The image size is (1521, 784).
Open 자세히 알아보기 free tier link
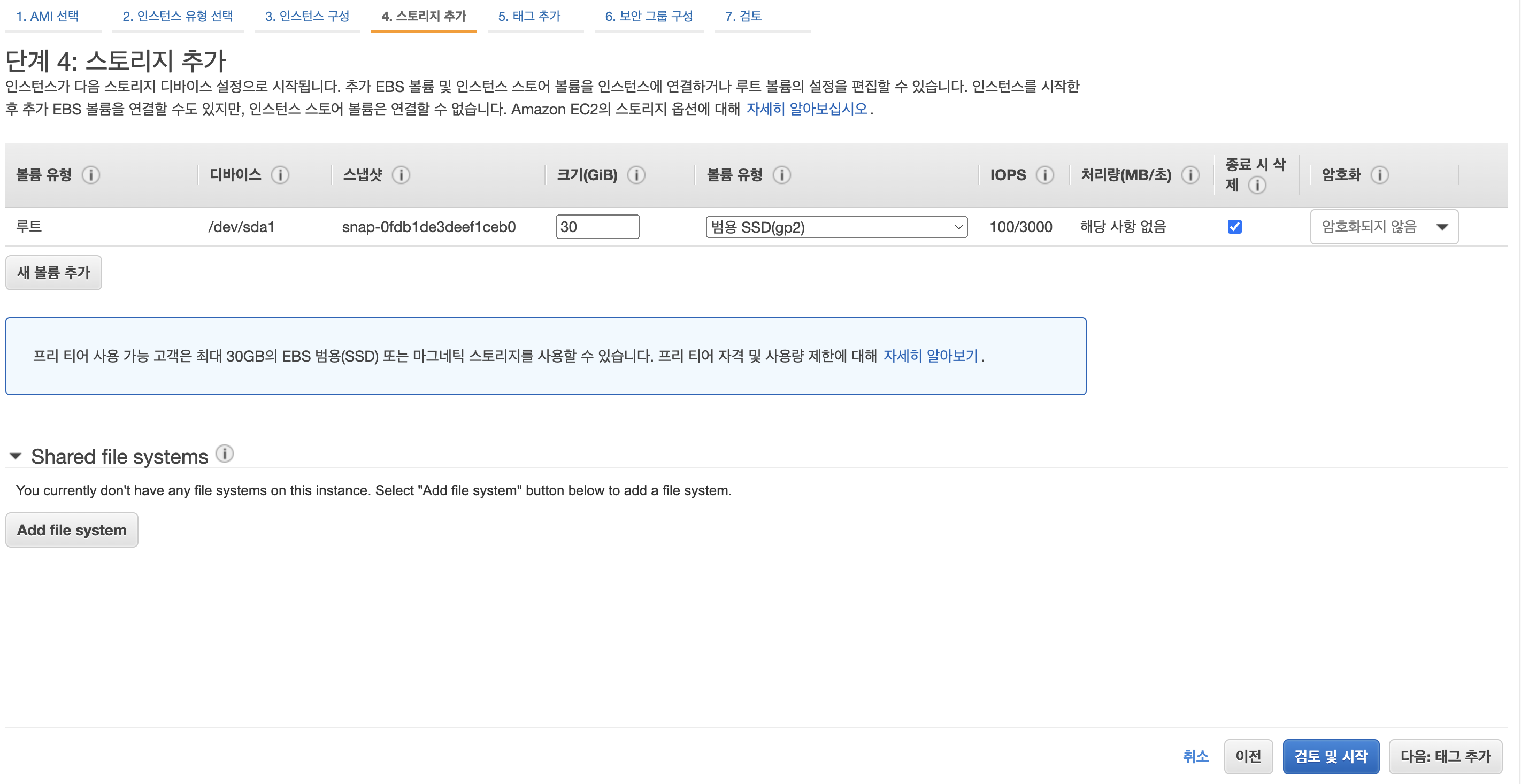coord(931,356)
